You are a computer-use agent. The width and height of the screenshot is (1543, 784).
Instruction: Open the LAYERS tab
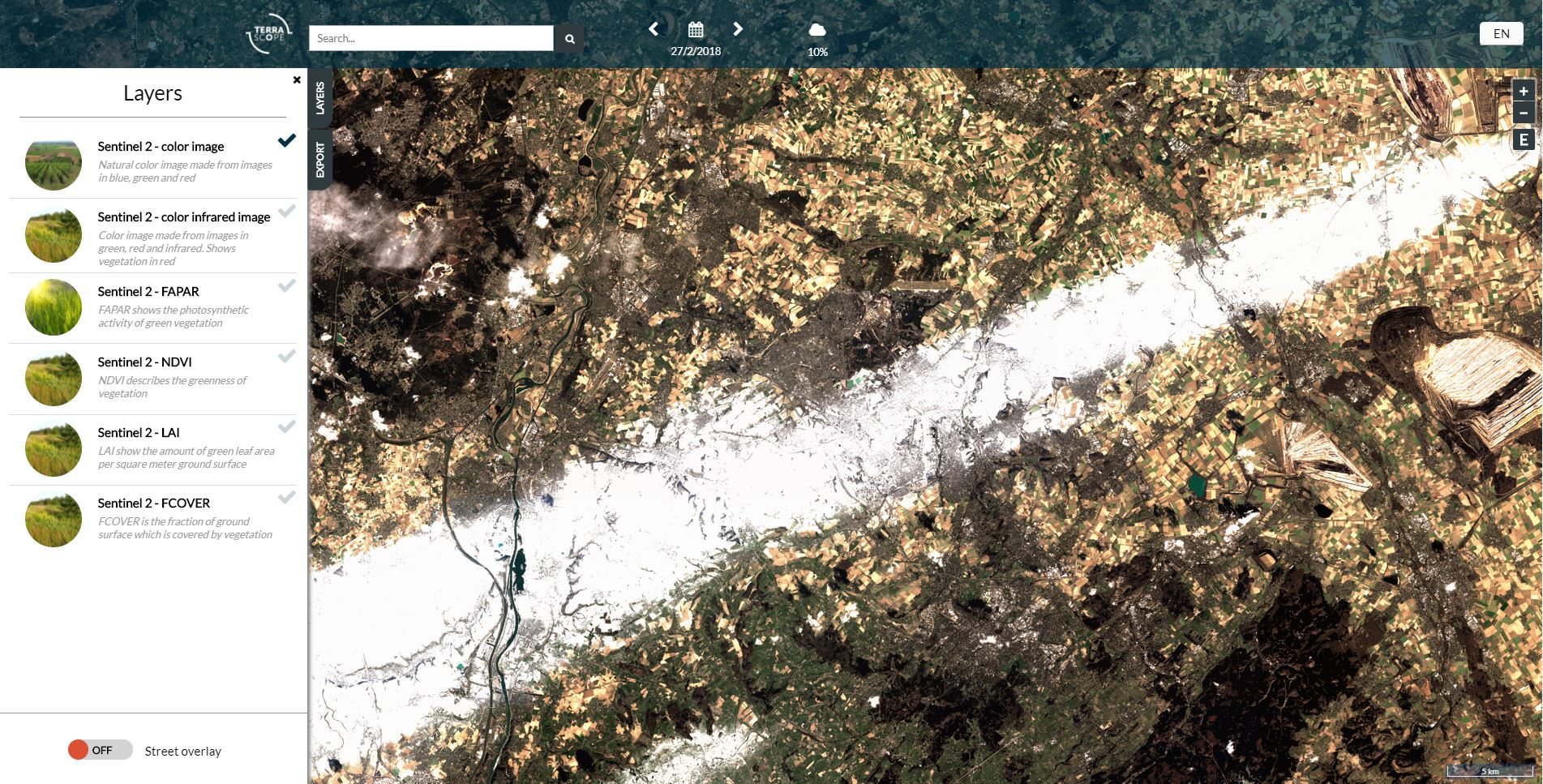[x=320, y=99]
